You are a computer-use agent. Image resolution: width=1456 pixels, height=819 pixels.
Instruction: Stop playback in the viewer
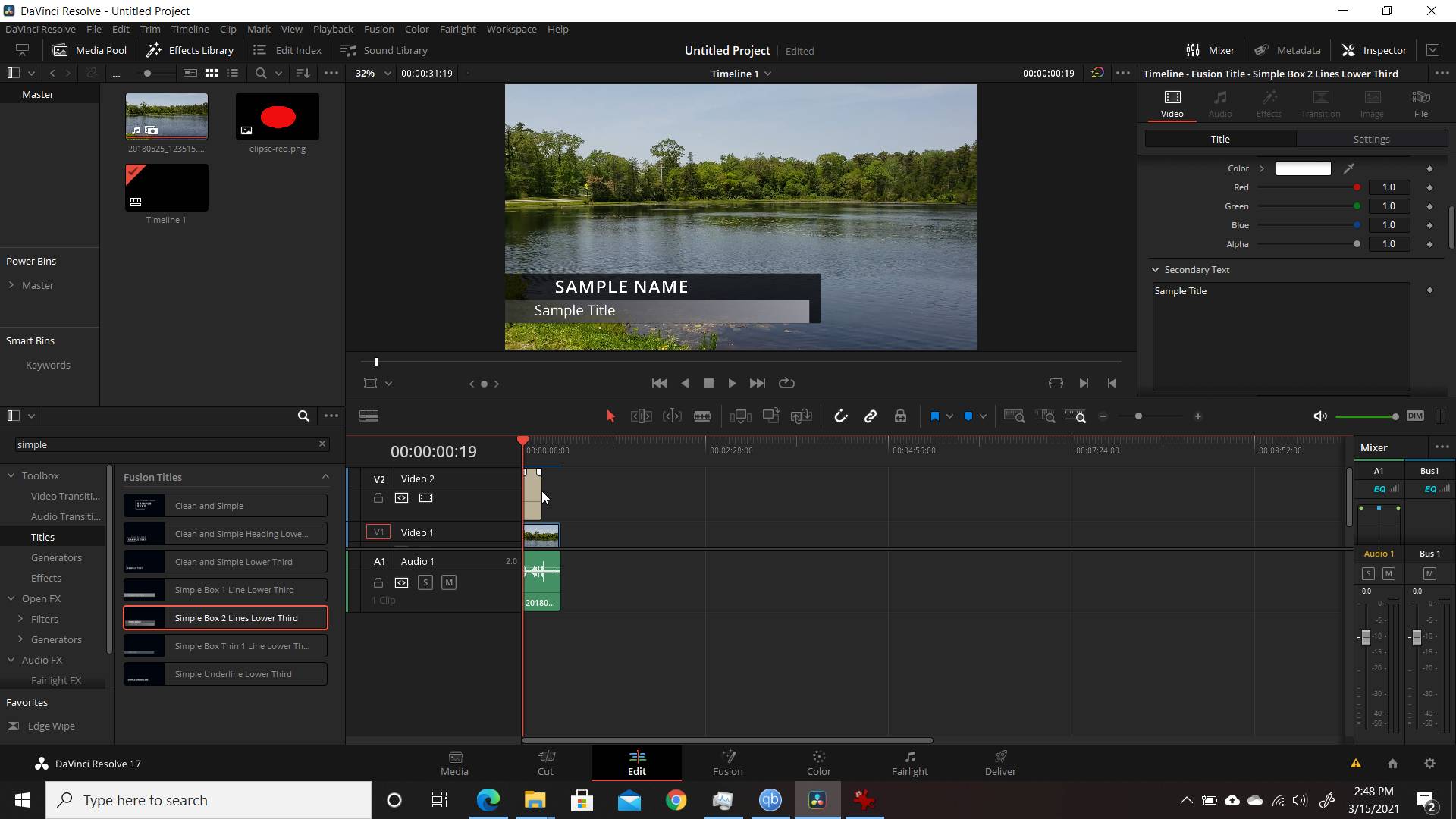coord(708,384)
